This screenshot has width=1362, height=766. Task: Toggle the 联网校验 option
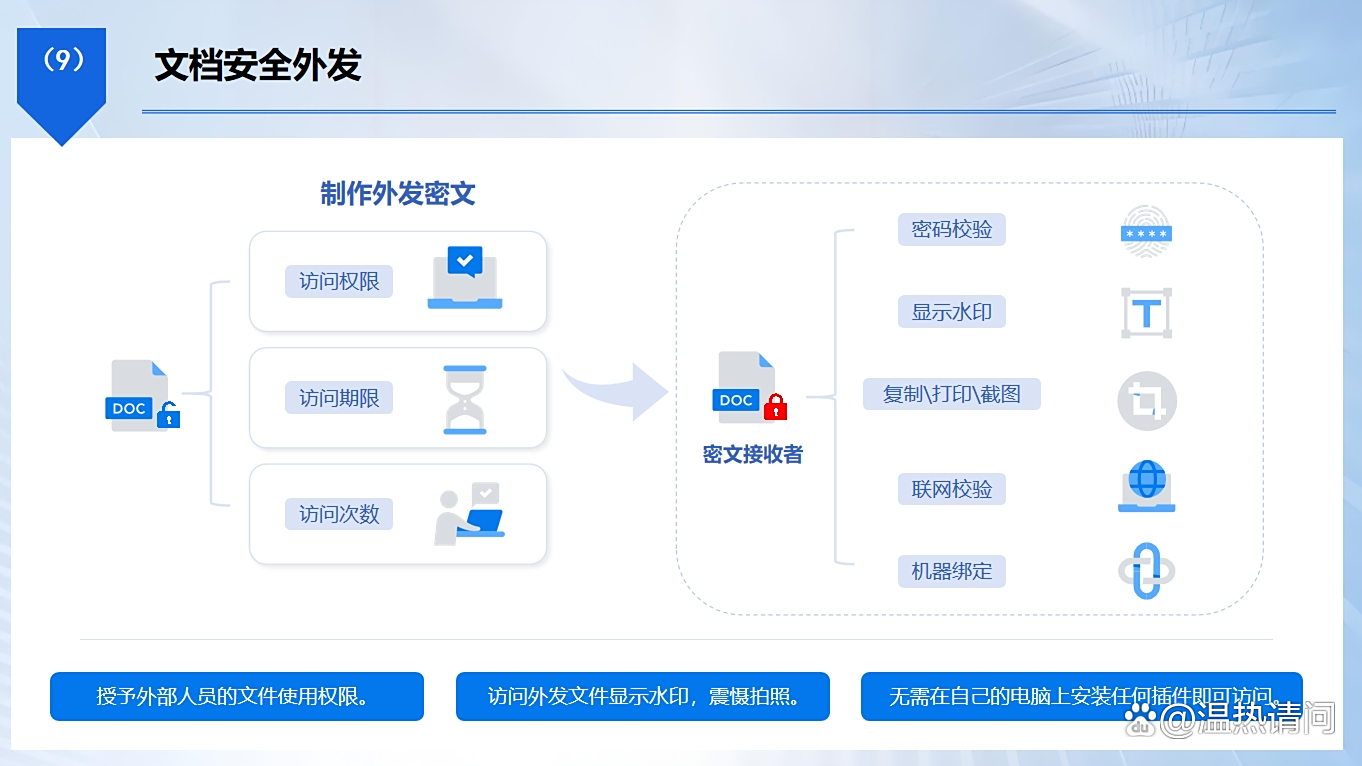coord(951,488)
